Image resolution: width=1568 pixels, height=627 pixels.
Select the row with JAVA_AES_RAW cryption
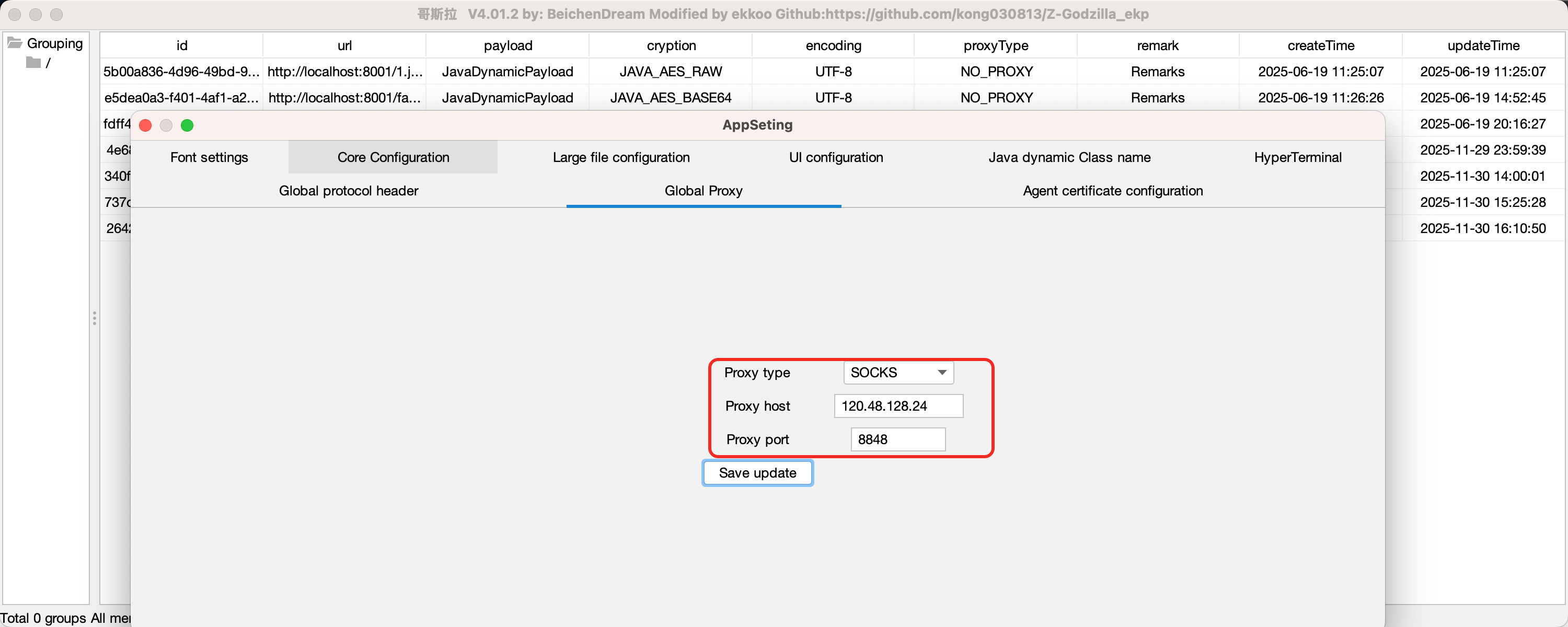click(x=670, y=72)
